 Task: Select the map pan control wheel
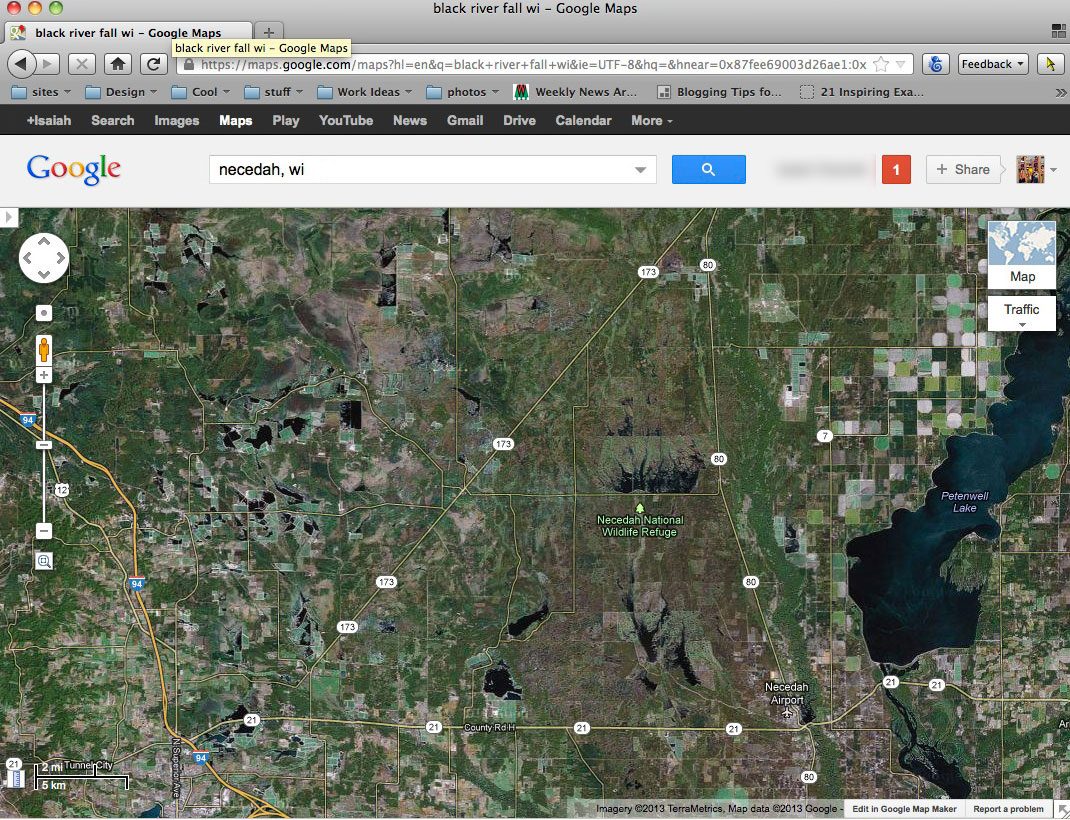(x=44, y=258)
